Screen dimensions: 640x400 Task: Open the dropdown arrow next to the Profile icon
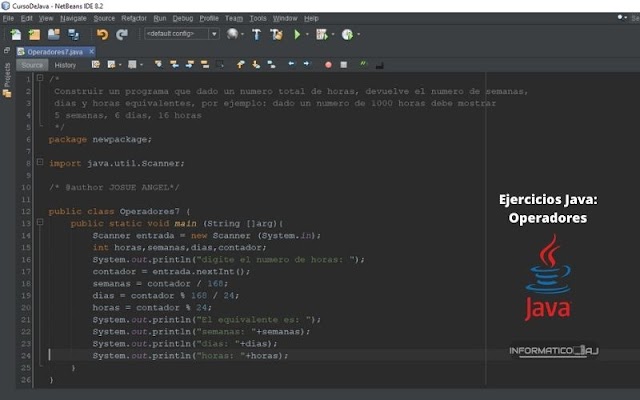pos(358,34)
